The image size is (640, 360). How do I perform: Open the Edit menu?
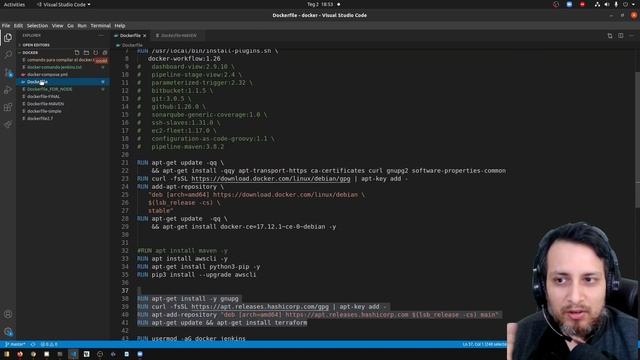click(x=18, y=26)
